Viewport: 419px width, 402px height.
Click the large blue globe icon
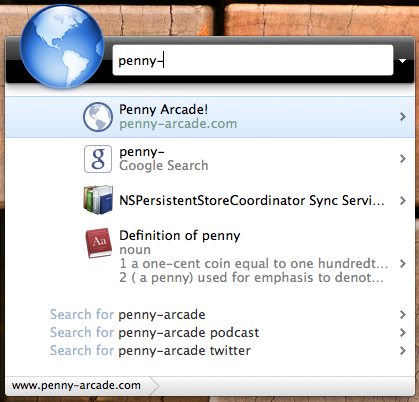62,46
